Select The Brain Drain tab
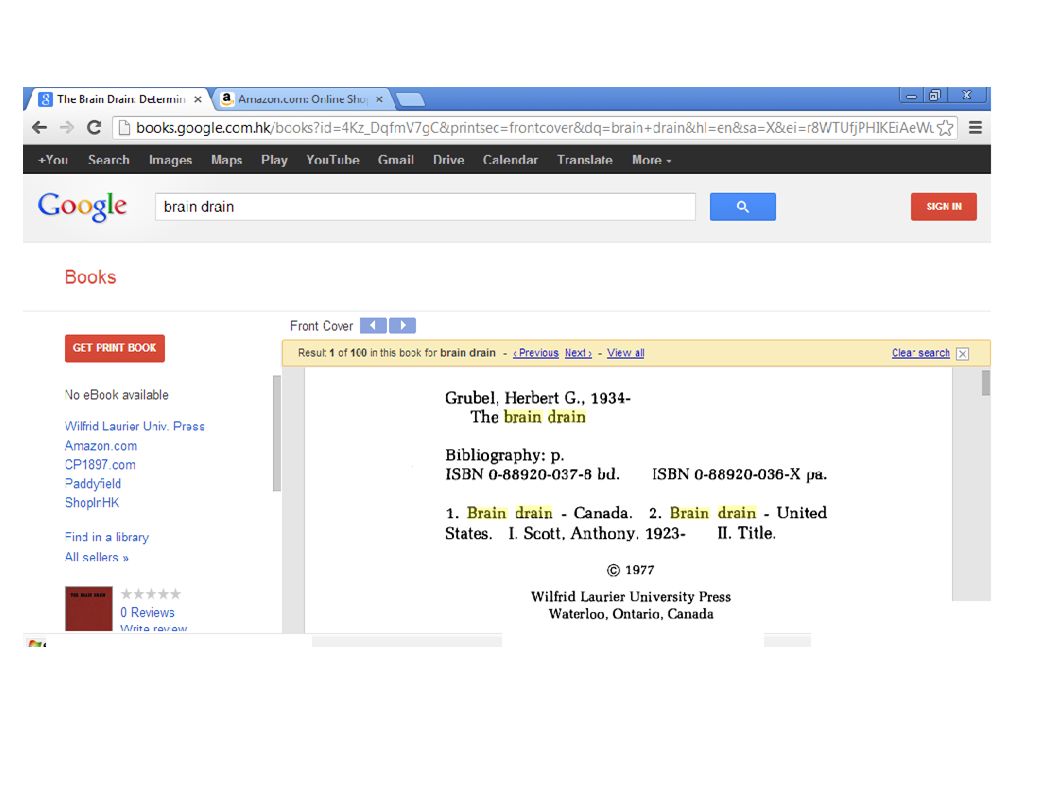Image resolution: width=1058 pixels, height=793 pixels. [121, 99]
